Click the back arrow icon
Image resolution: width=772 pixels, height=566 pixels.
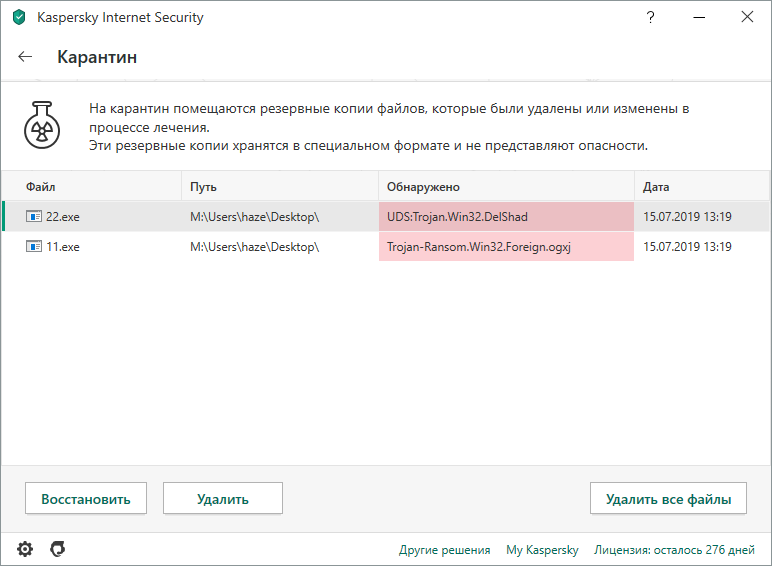pyautogui.click(x=26, y=57)
